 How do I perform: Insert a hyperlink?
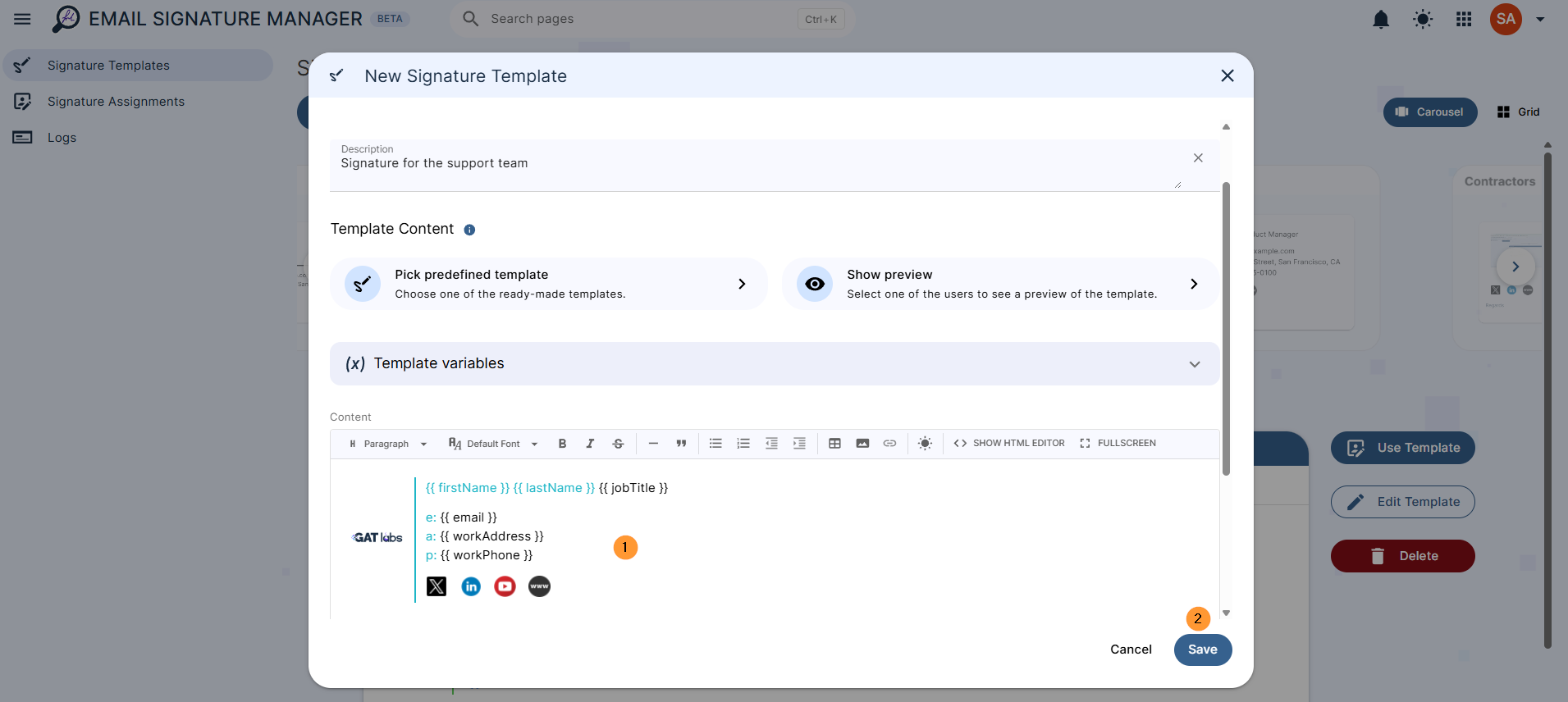coord(889,444)
